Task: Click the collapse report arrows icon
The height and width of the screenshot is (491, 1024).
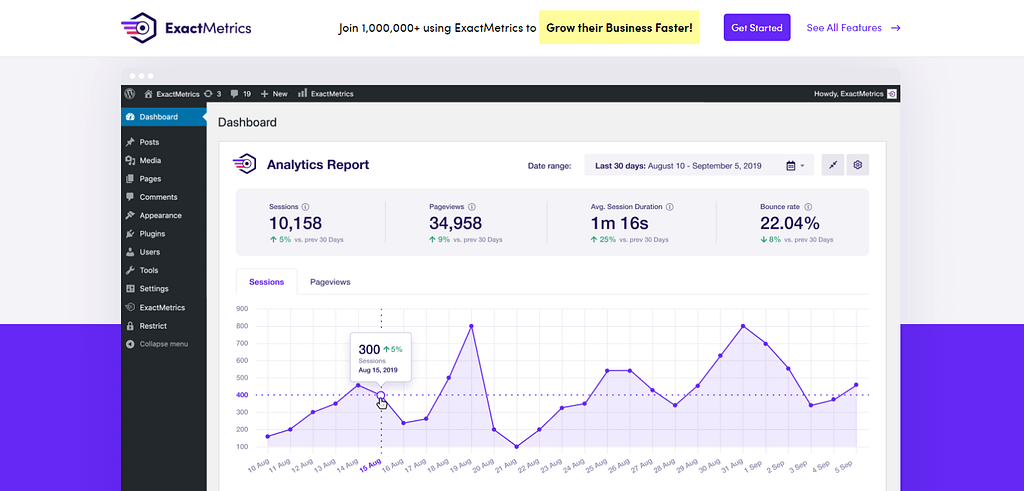Action: pos(833,165)
